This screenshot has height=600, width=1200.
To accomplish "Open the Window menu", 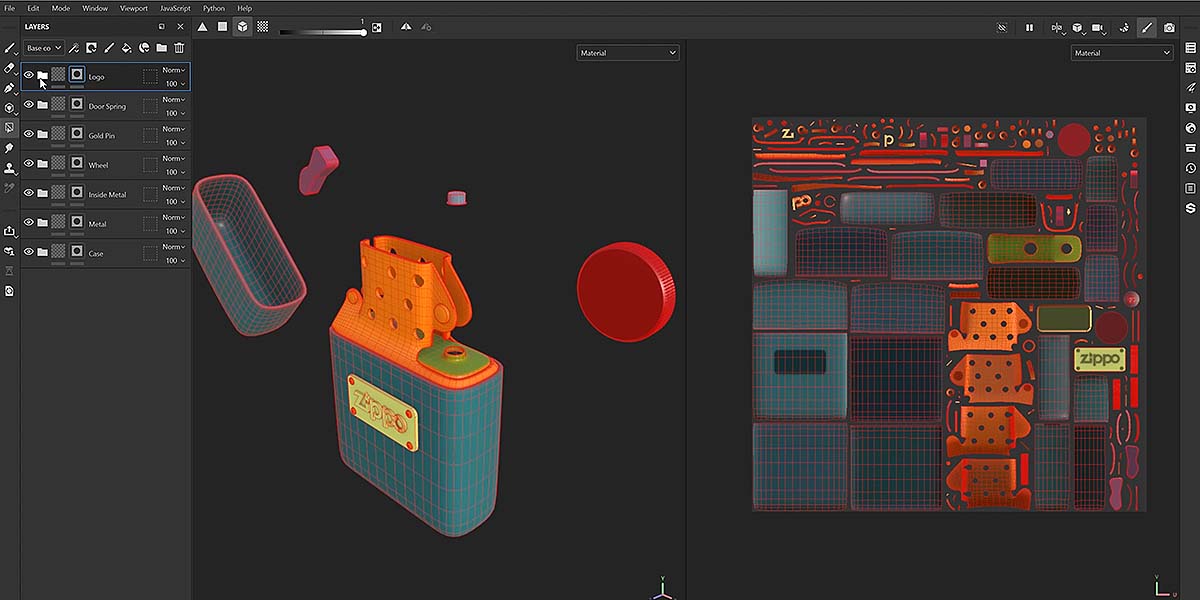I will tap(95, 8).
